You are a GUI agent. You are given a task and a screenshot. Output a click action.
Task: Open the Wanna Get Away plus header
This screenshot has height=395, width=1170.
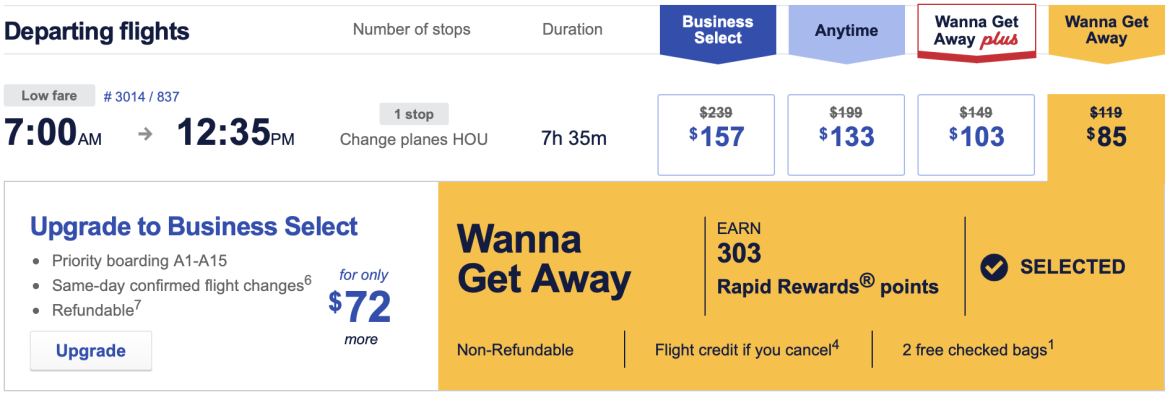pyautogui.click(x=976, y=32)
